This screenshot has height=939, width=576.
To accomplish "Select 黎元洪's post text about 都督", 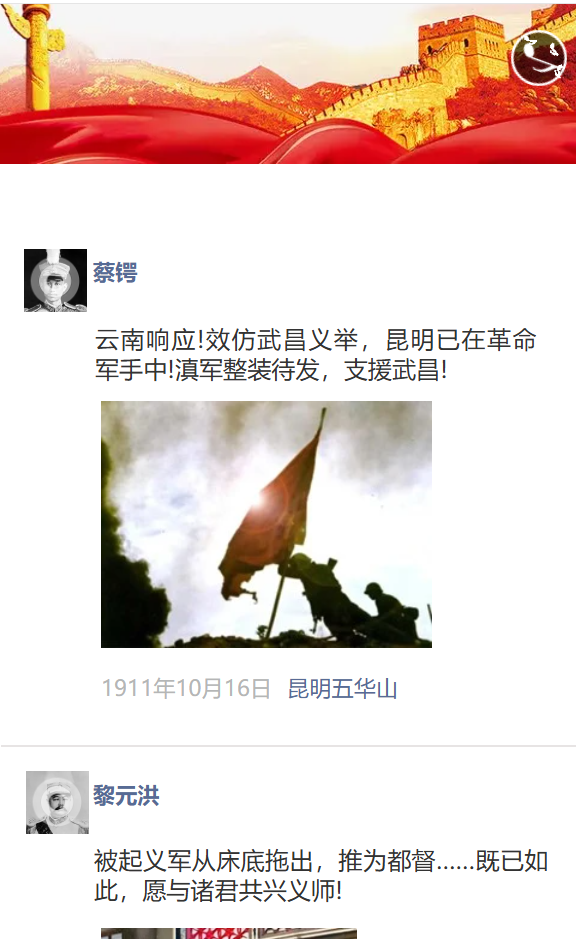I will (x=321, y=876).
